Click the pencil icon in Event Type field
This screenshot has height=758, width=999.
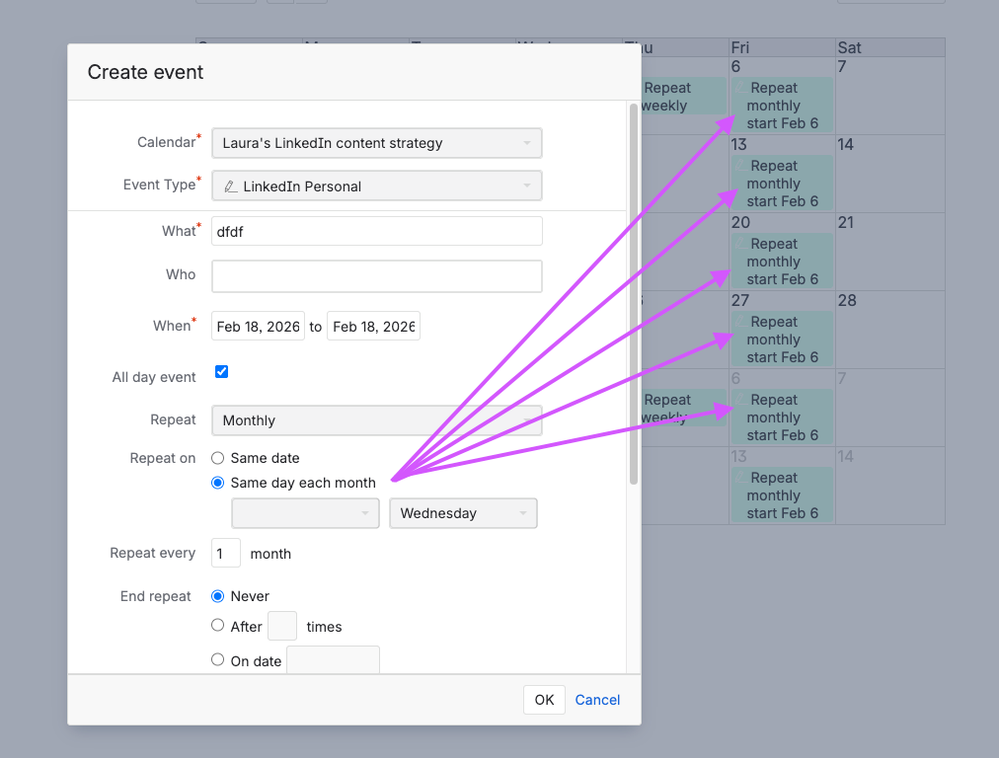pyautogui.click(x=229, y=185)
